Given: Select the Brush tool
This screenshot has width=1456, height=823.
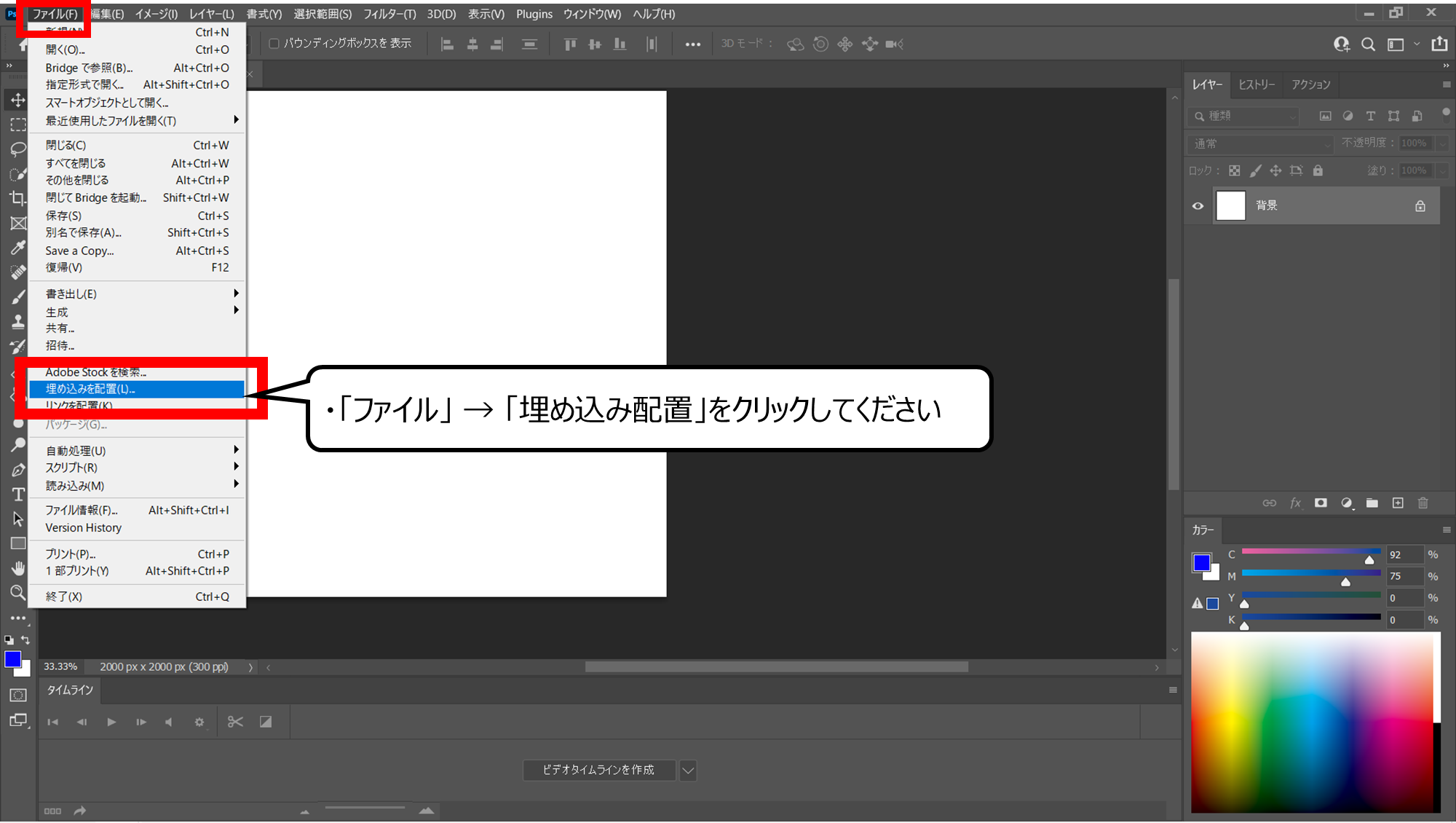Looking at the screenshot, I should pyautogui.click(x=18, y=296).
